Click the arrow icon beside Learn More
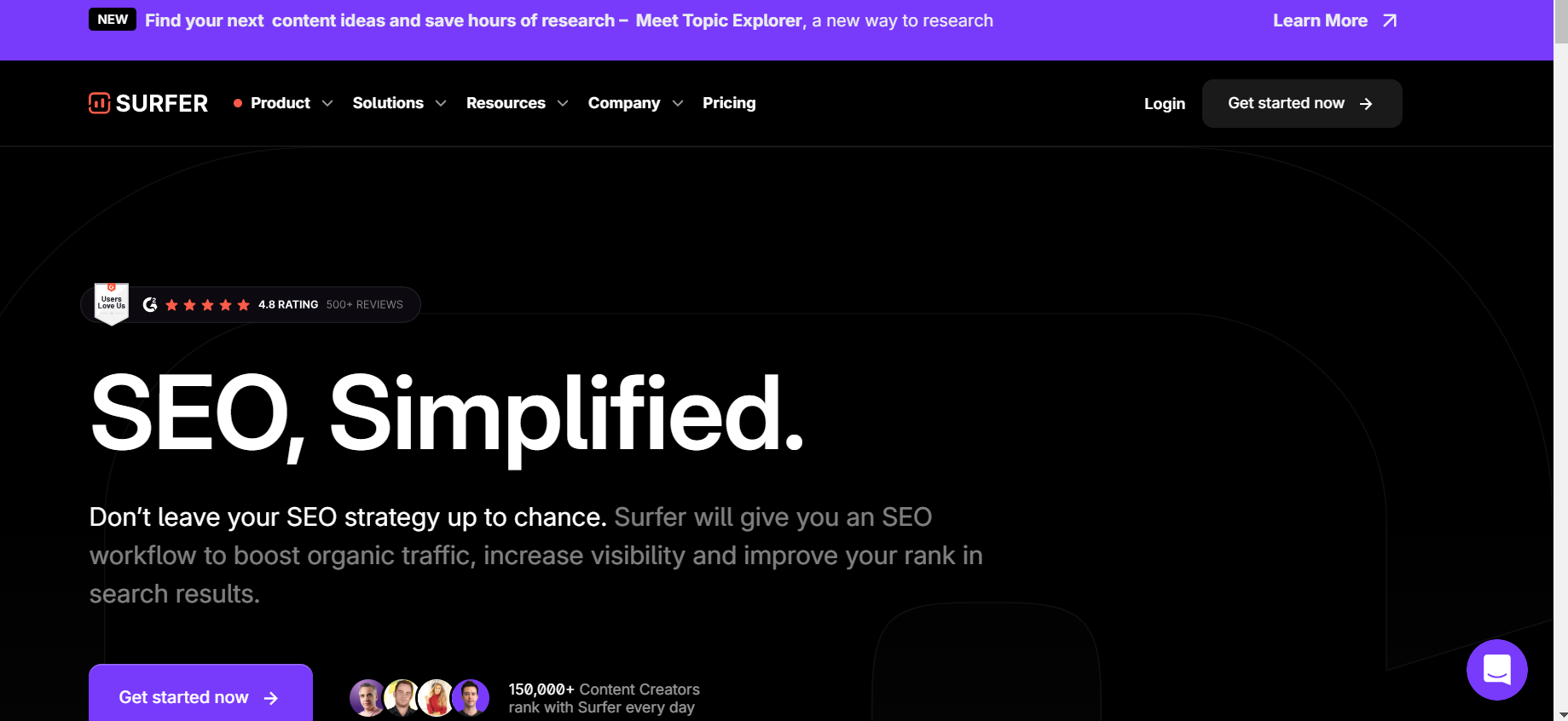The image size is (1568, 721). pos(1390,20)
